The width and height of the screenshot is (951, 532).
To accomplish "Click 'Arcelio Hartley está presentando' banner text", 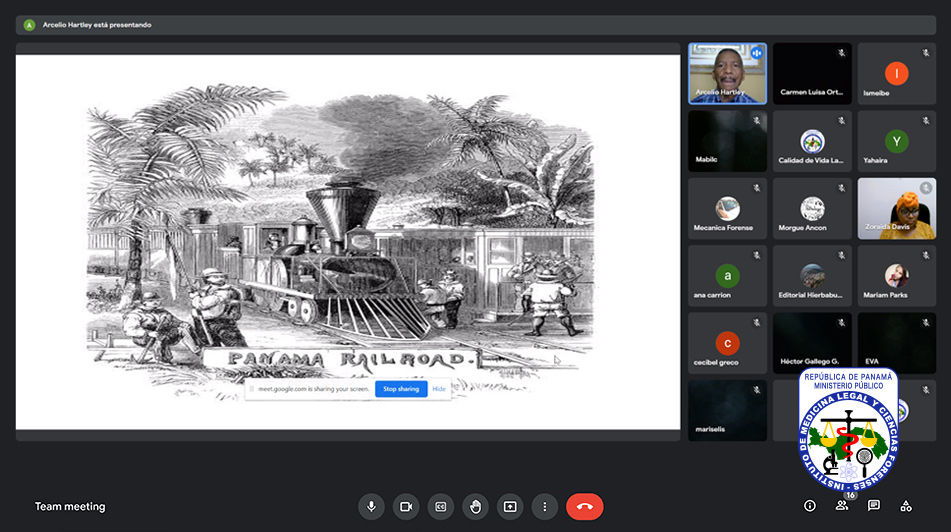I will coord(97,25).
